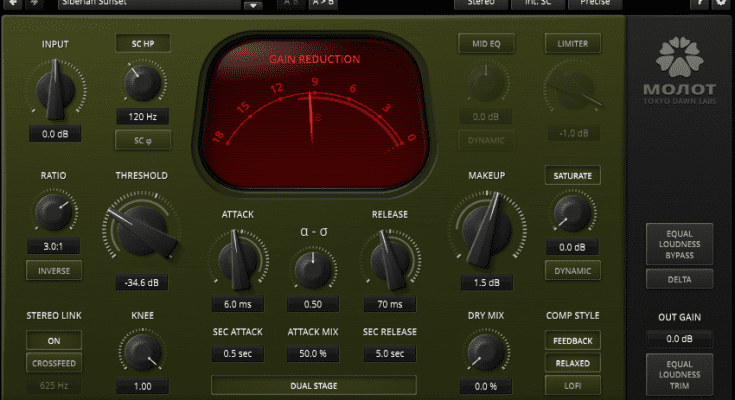Image resolution: width=735 pixels, height=400 pixels.
Task: Toggle the SC HP filter on
Action: pos(142,43)
